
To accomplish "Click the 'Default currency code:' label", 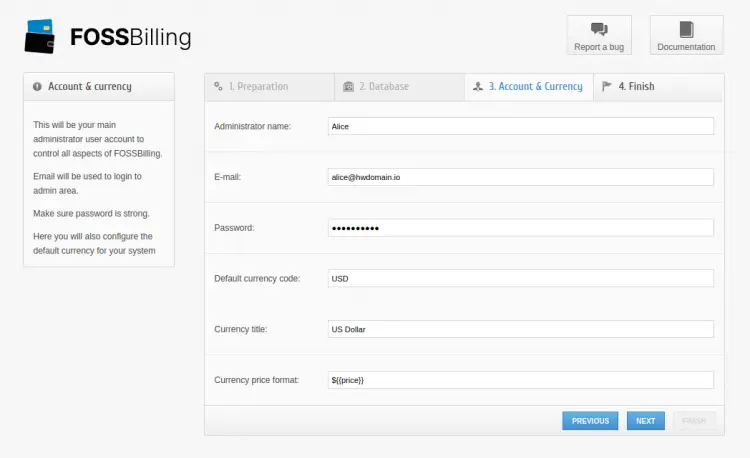I will click(257, 278).
